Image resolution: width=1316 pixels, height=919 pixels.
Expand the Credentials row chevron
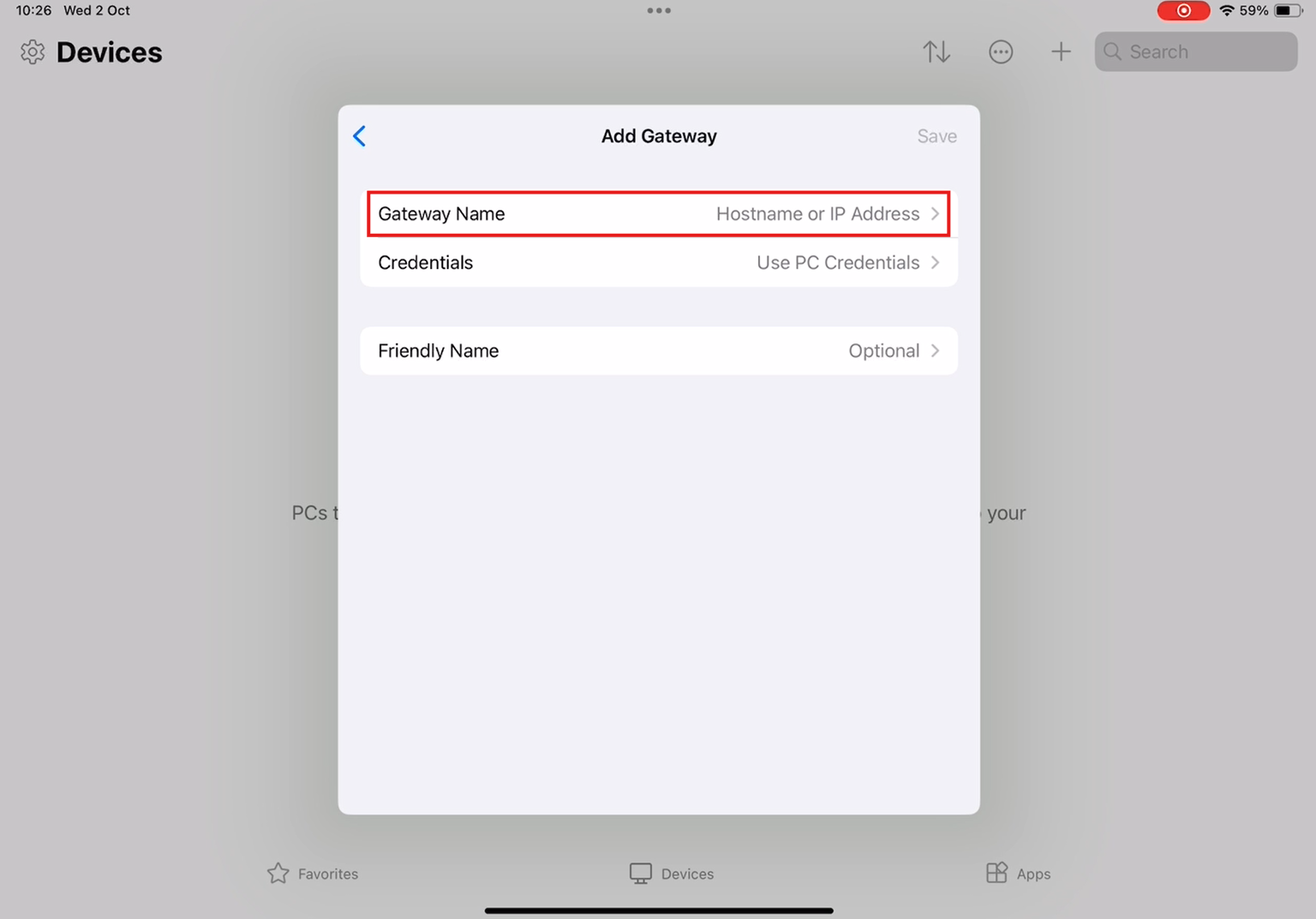pyautogui.click(x=936, y=263)
